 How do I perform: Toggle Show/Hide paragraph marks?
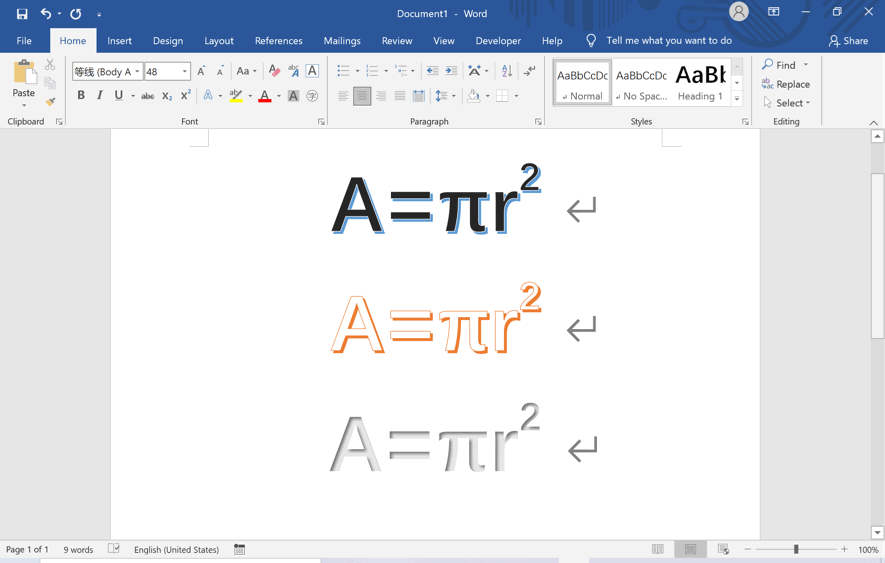(x=530, y=71)
